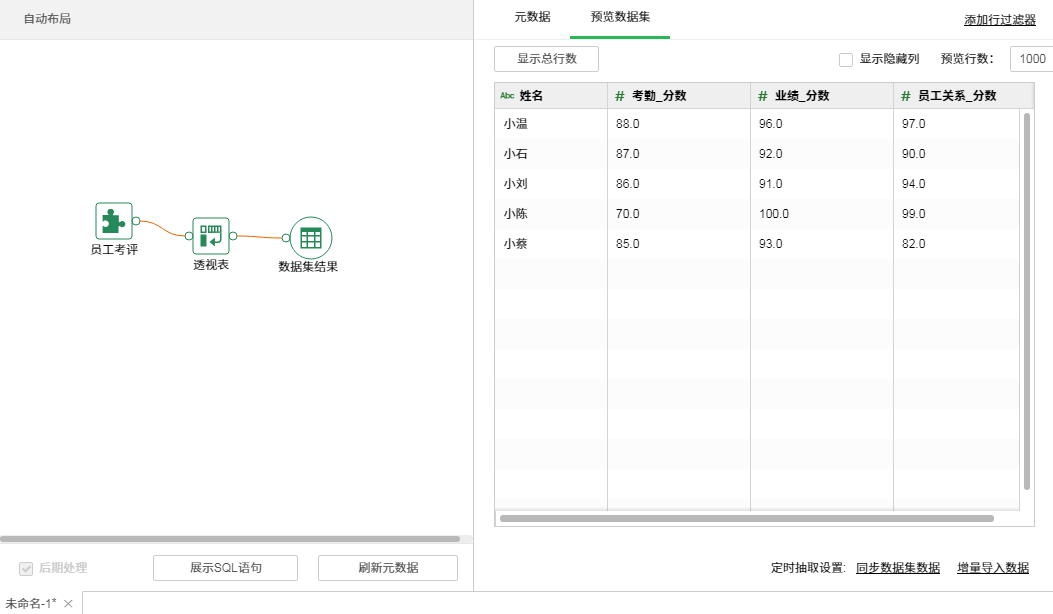This screenshot has height=614, width=1053.
Task: Select the 员工考评 data source node icon
Action: (113, 221)
